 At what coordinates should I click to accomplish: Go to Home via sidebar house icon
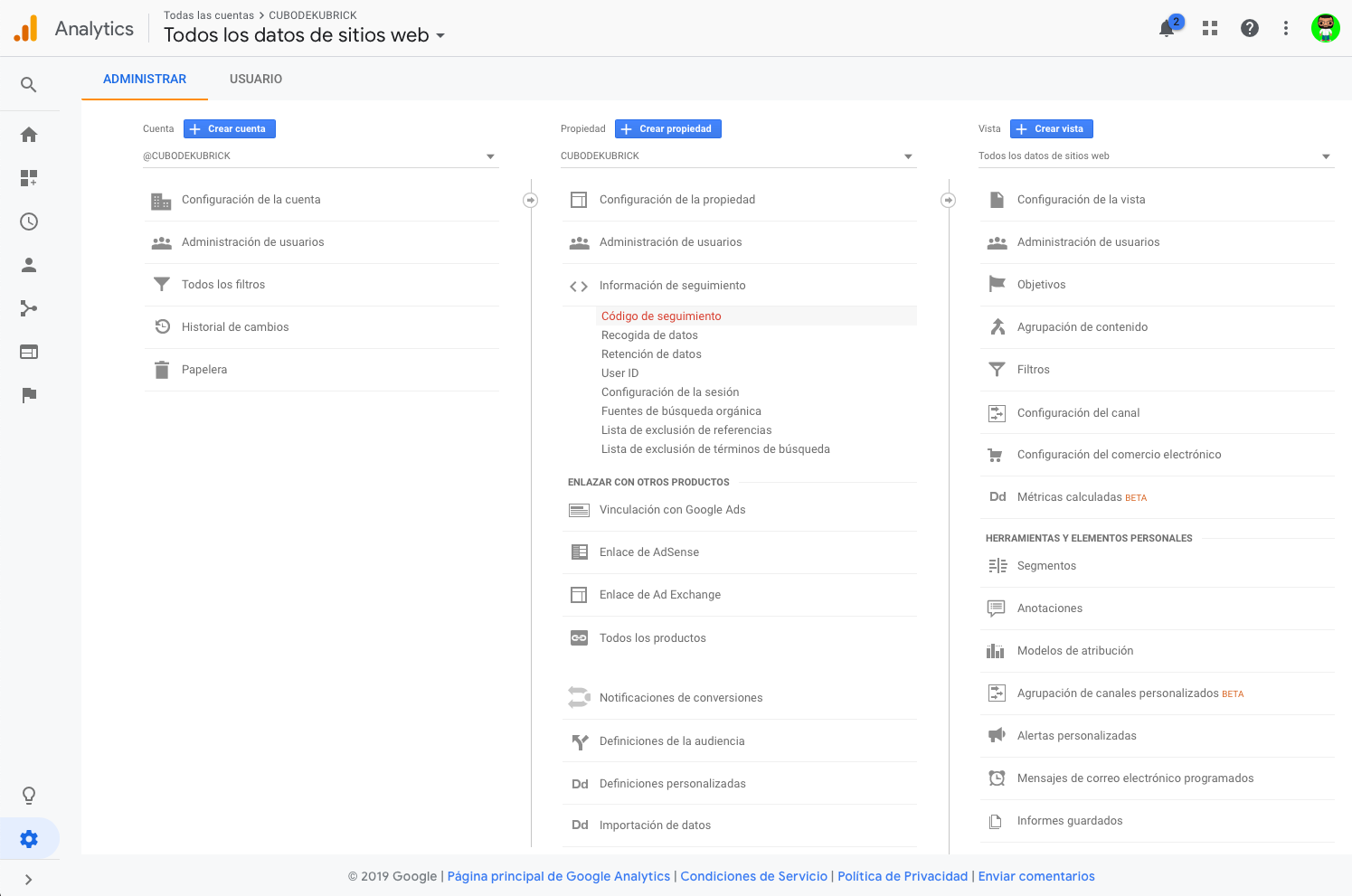coord(29,135)
